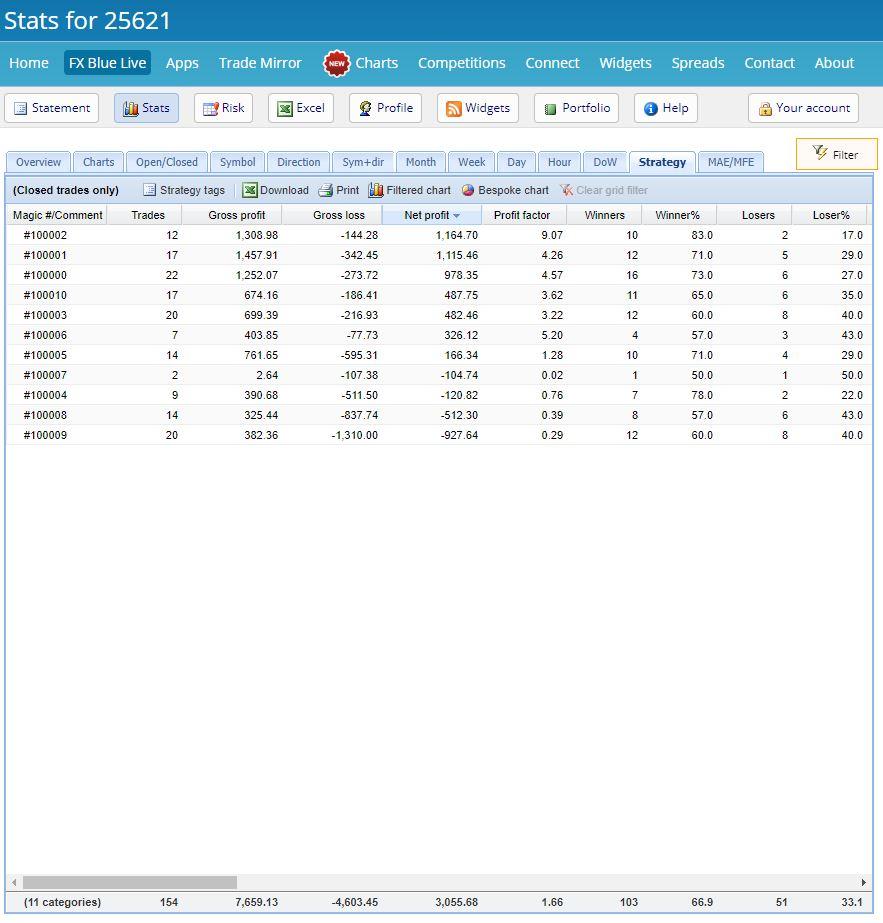Click the Your account button label
883x923 pixels.
click(x=813, y=108)
